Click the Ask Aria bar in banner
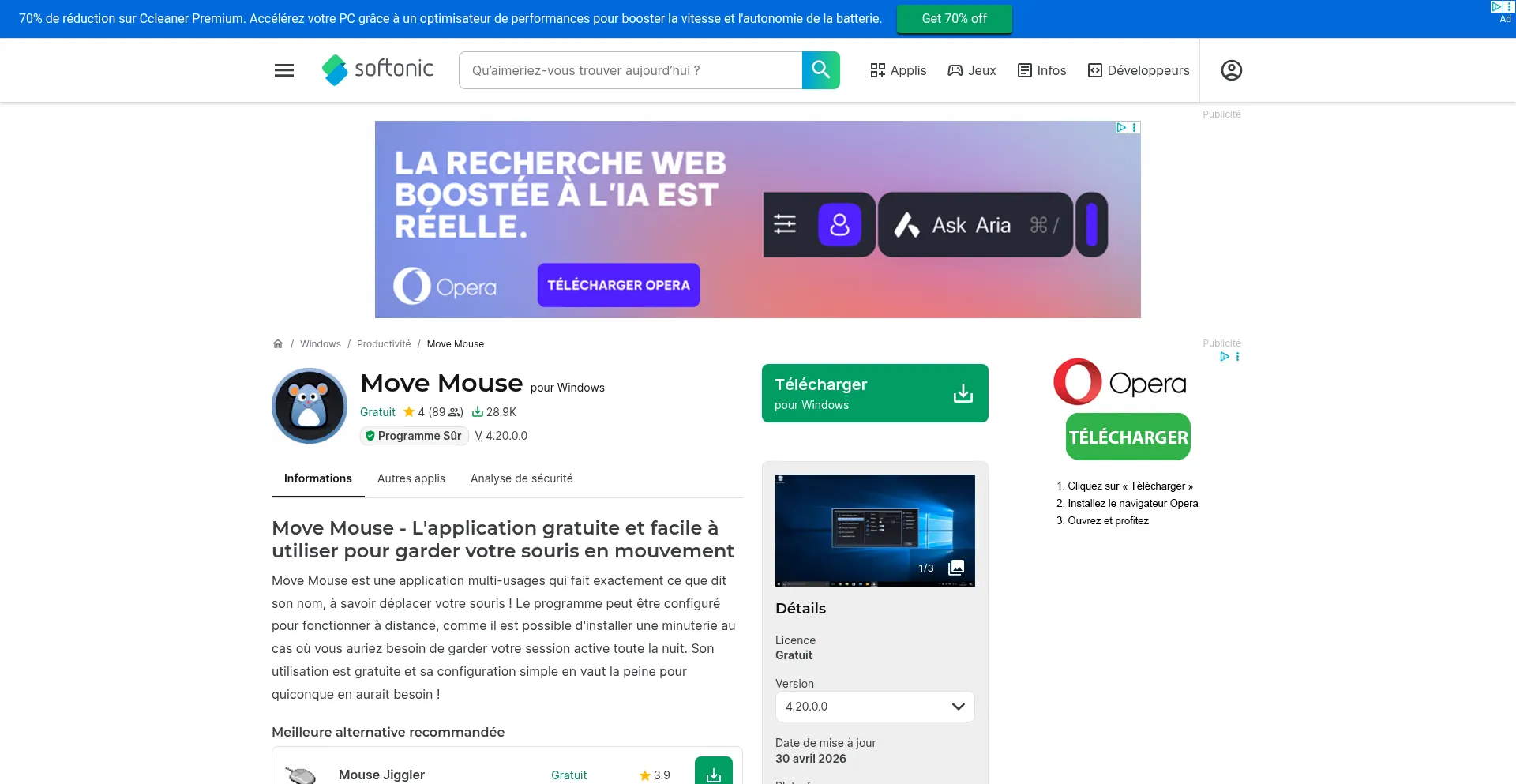Viewport: 1516px width, 784px height. (976, 225)
